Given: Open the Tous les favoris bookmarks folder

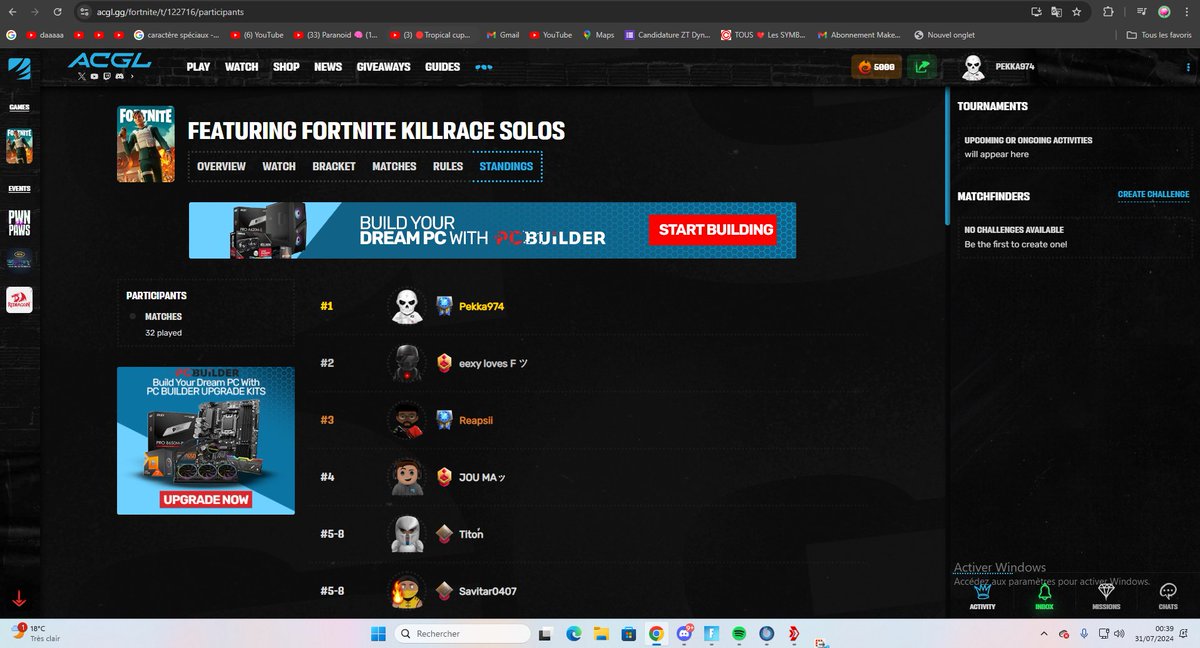Looking at the screenshot, I should (x=1159, y=34).
